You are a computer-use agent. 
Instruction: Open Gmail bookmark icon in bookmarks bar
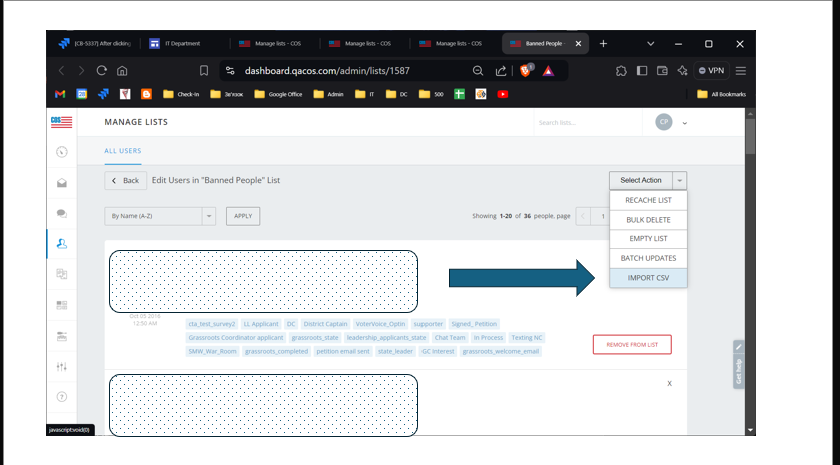[60, 94]
